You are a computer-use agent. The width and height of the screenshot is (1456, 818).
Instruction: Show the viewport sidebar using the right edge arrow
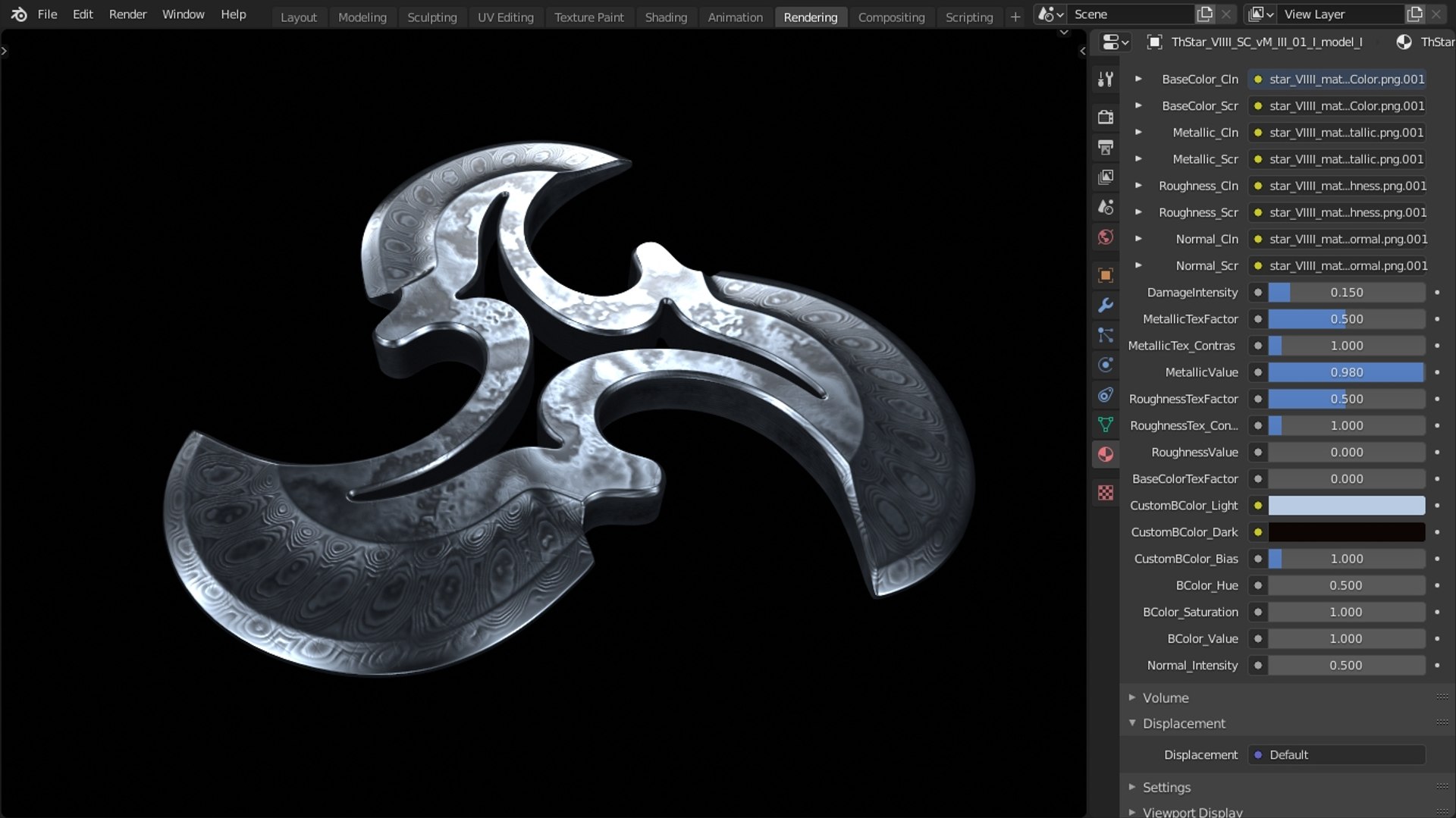click(x=1082, y=51)
